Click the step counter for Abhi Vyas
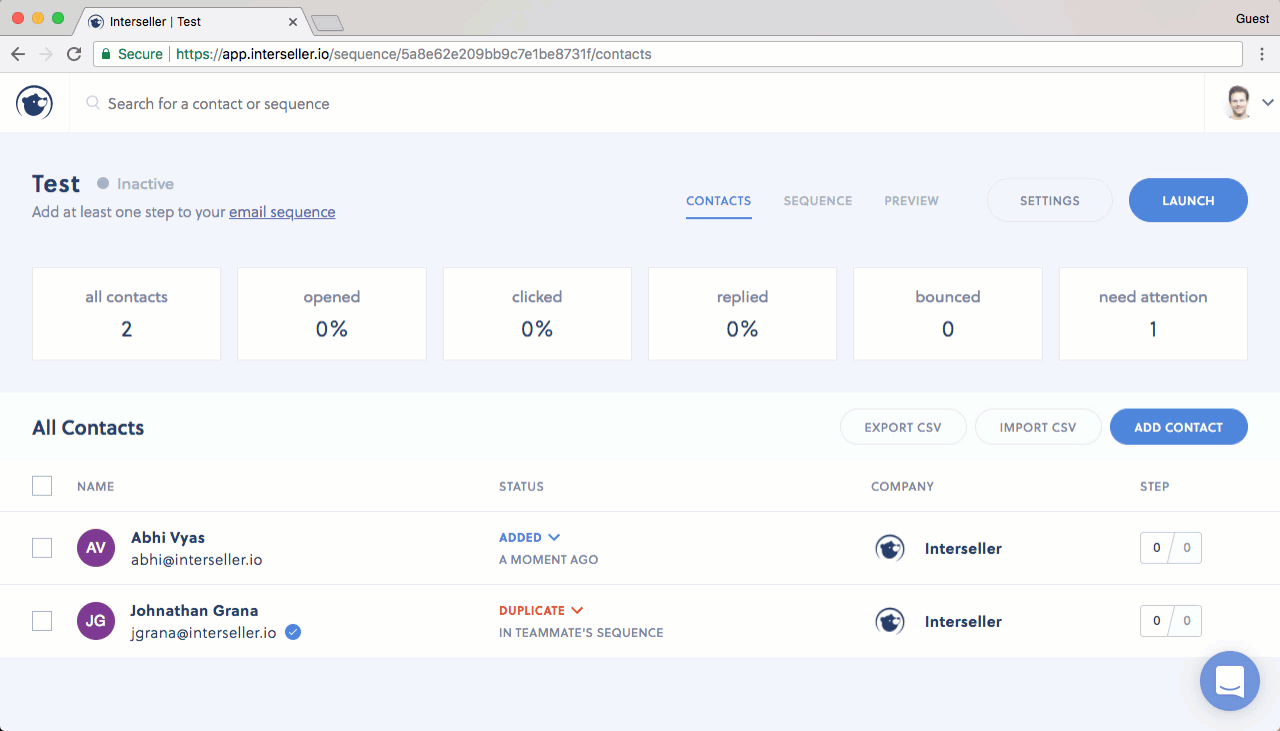This screenshot has width=1280, height=731. pyautogui.click(x=1171, y=548)
